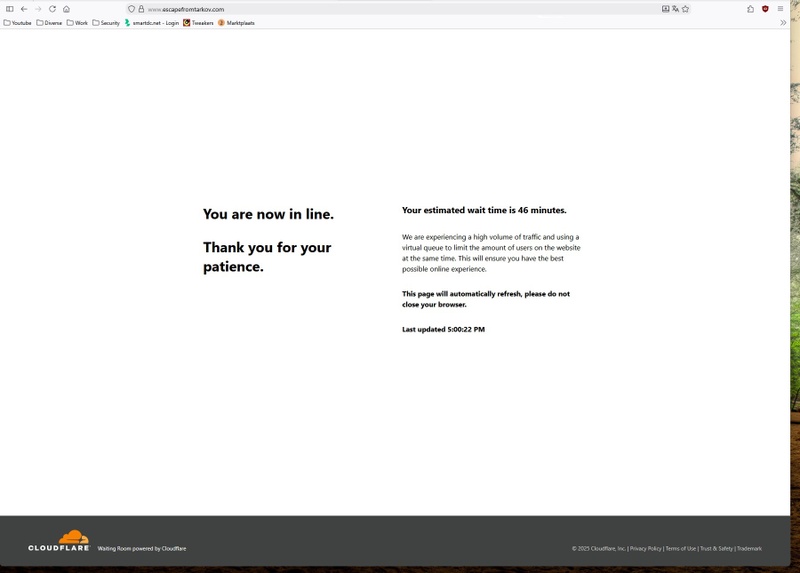
Task: Open the Trust & Safety footer link
Action: 716,549
